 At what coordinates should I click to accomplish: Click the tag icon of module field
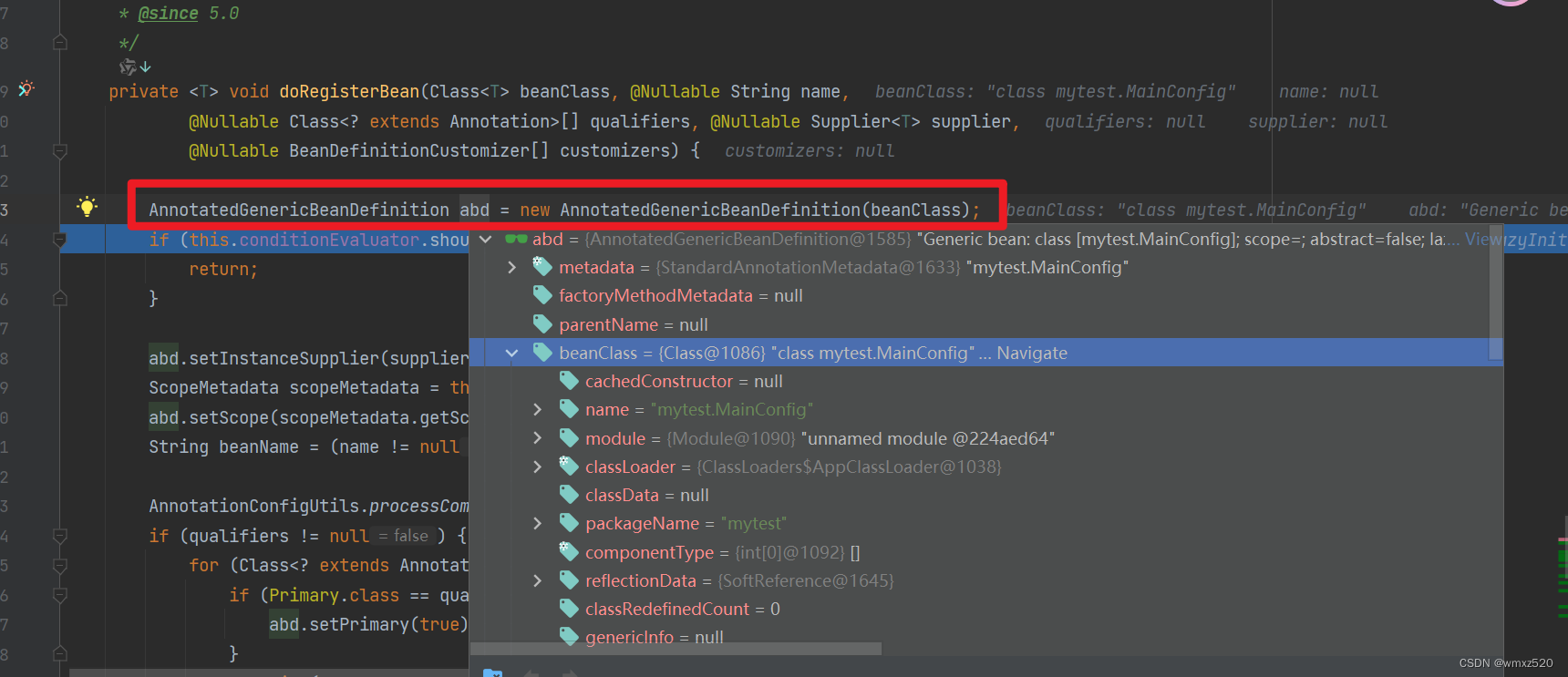pos(569,437)
